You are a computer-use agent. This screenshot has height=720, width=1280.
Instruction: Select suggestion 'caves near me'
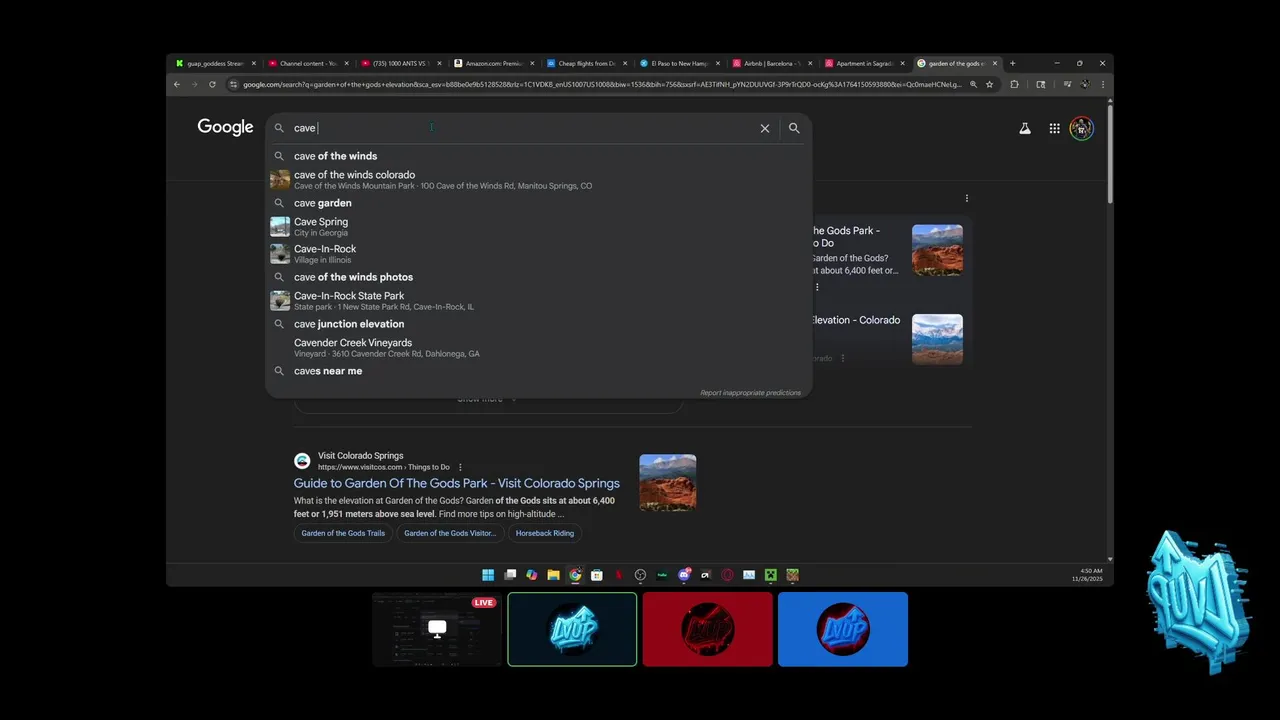pos(538,371)
